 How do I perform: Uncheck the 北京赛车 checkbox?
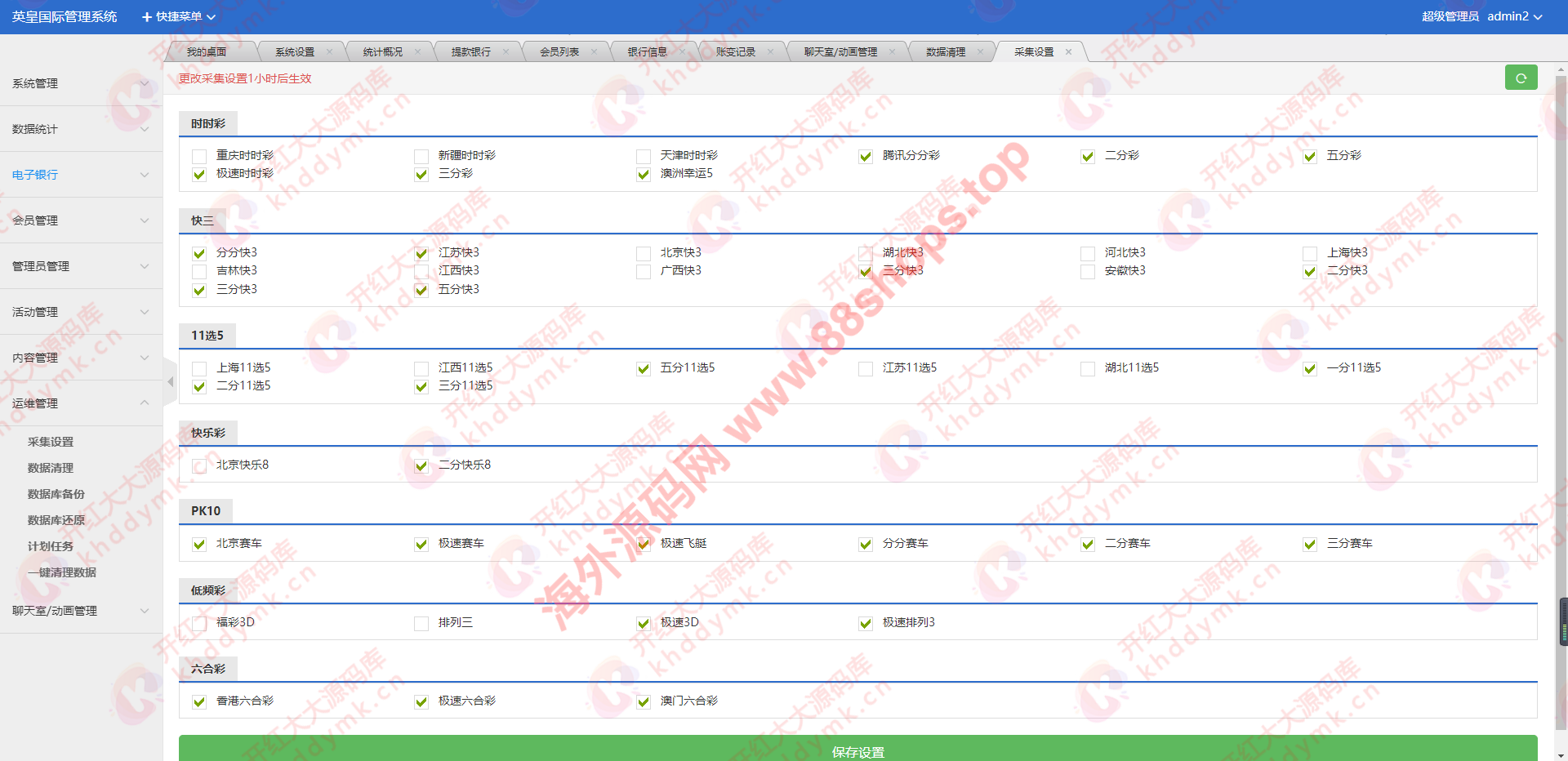(x=199, y=545)
